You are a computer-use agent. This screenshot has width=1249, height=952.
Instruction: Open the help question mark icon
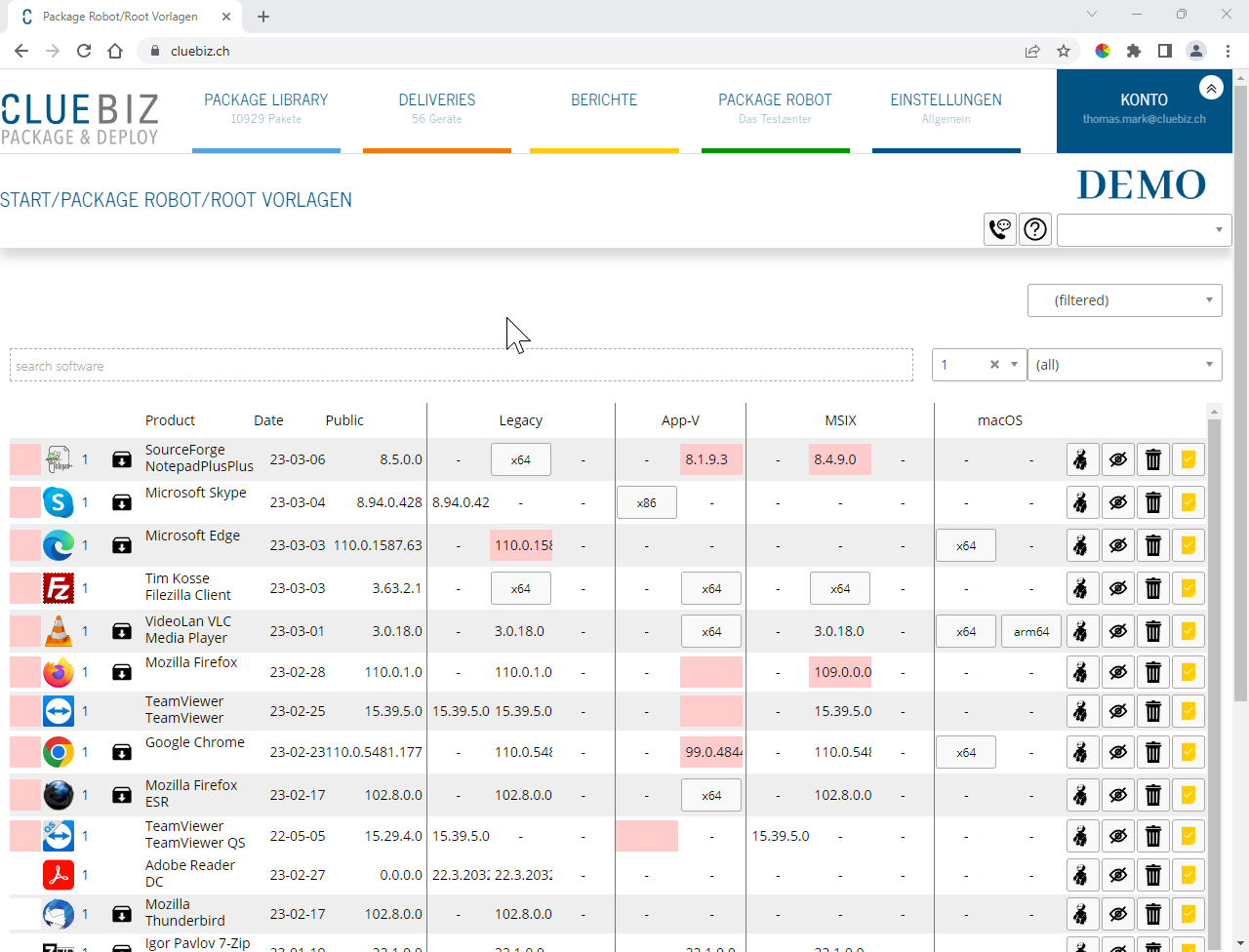click(x=1035, y=229)
